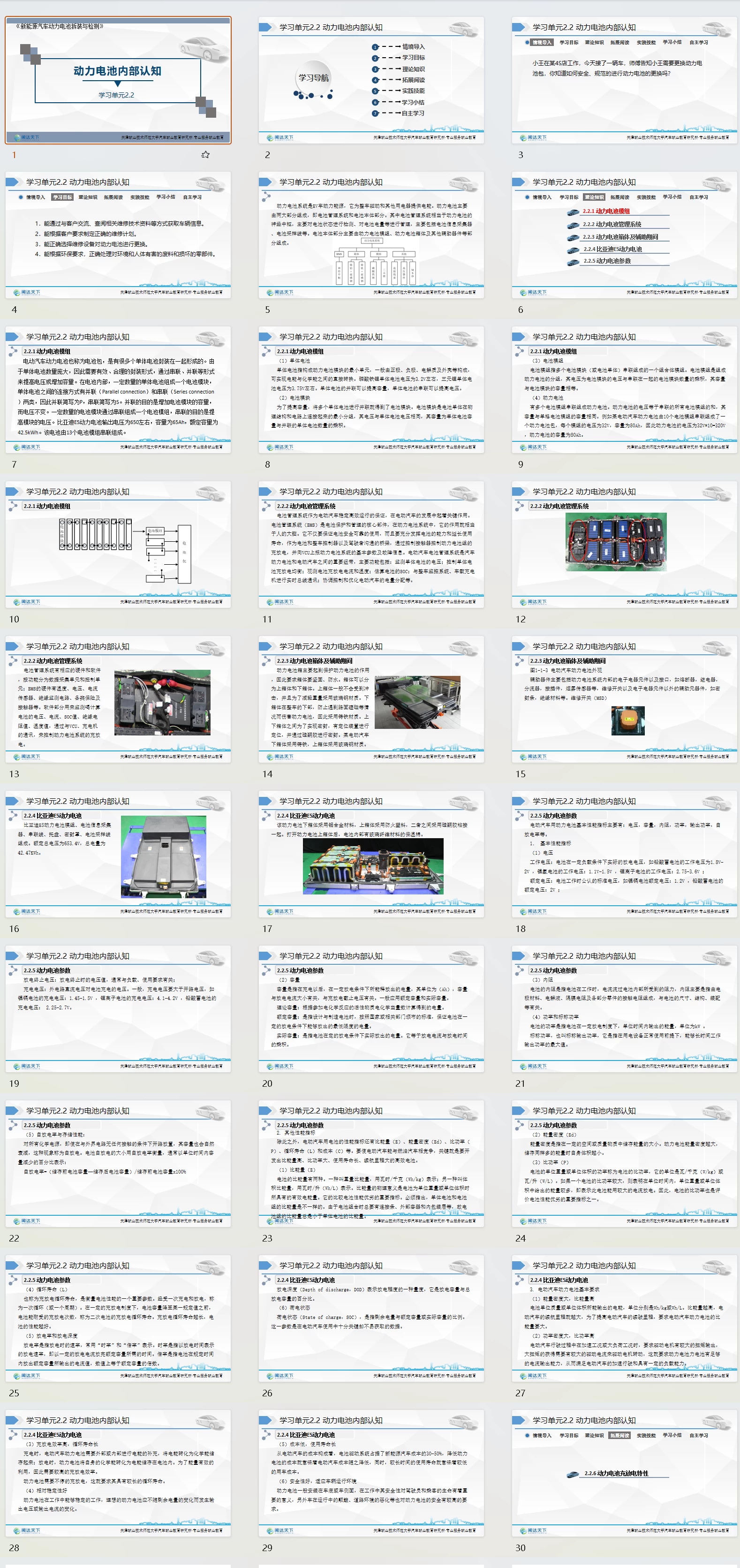Open slide 3 thumbnail about 4S店 scenario

click(624, 80)
